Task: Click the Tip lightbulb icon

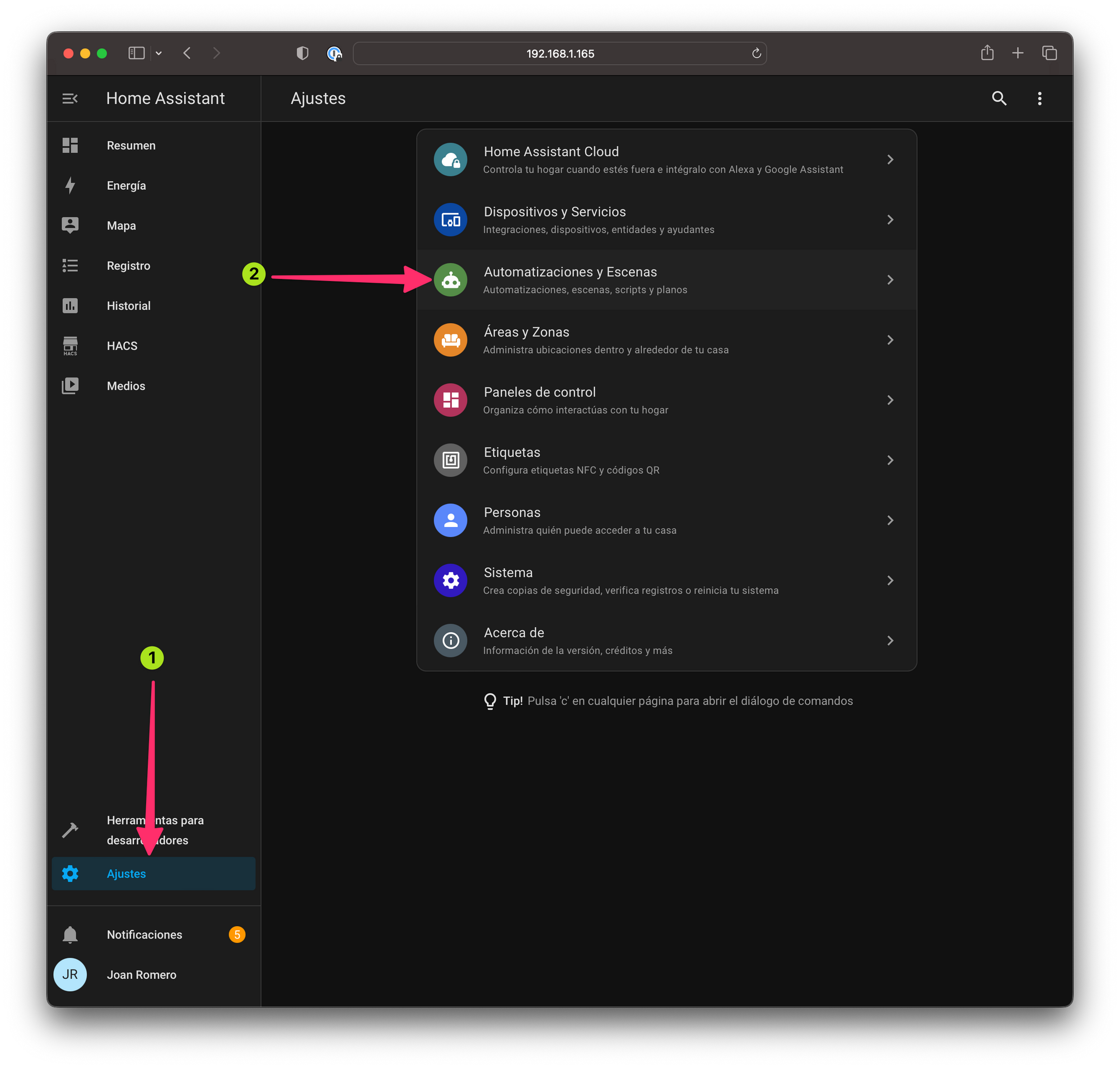Action: (489, 701)
